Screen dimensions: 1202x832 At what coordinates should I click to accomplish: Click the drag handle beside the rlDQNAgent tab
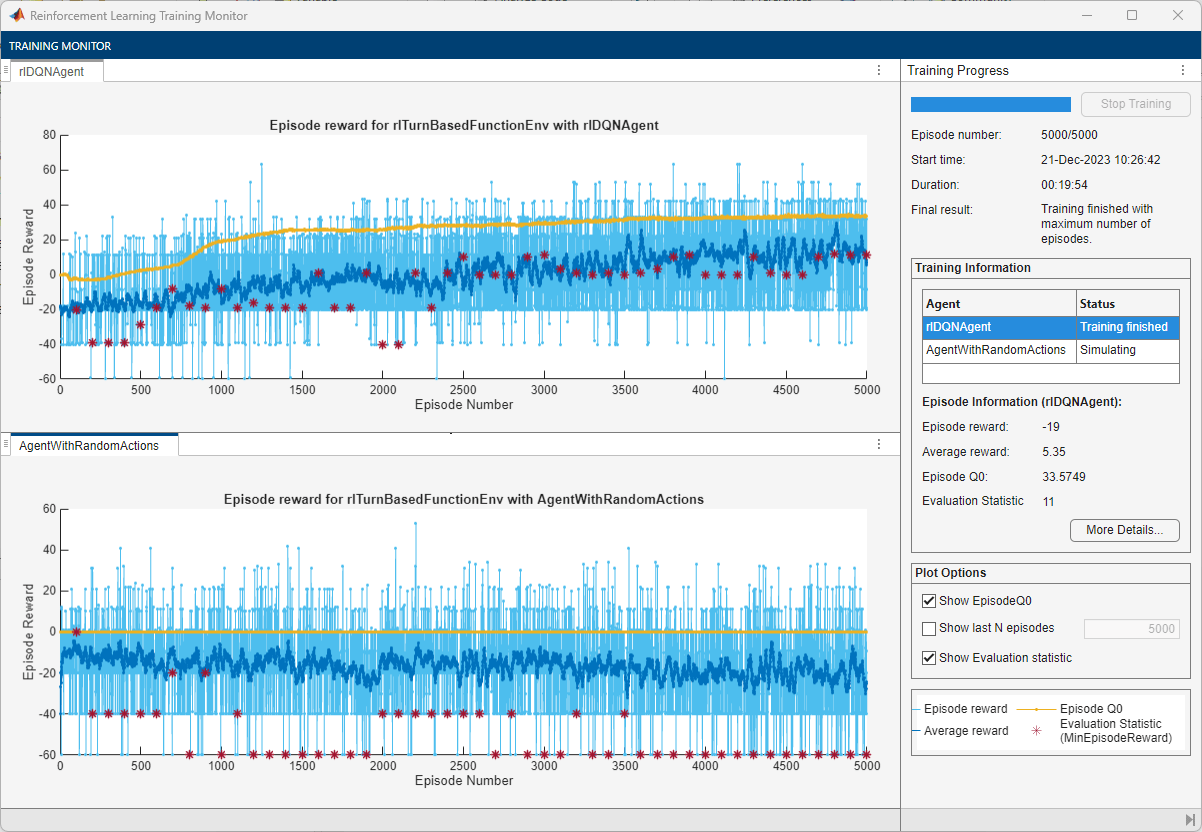[x=8, y=70]
